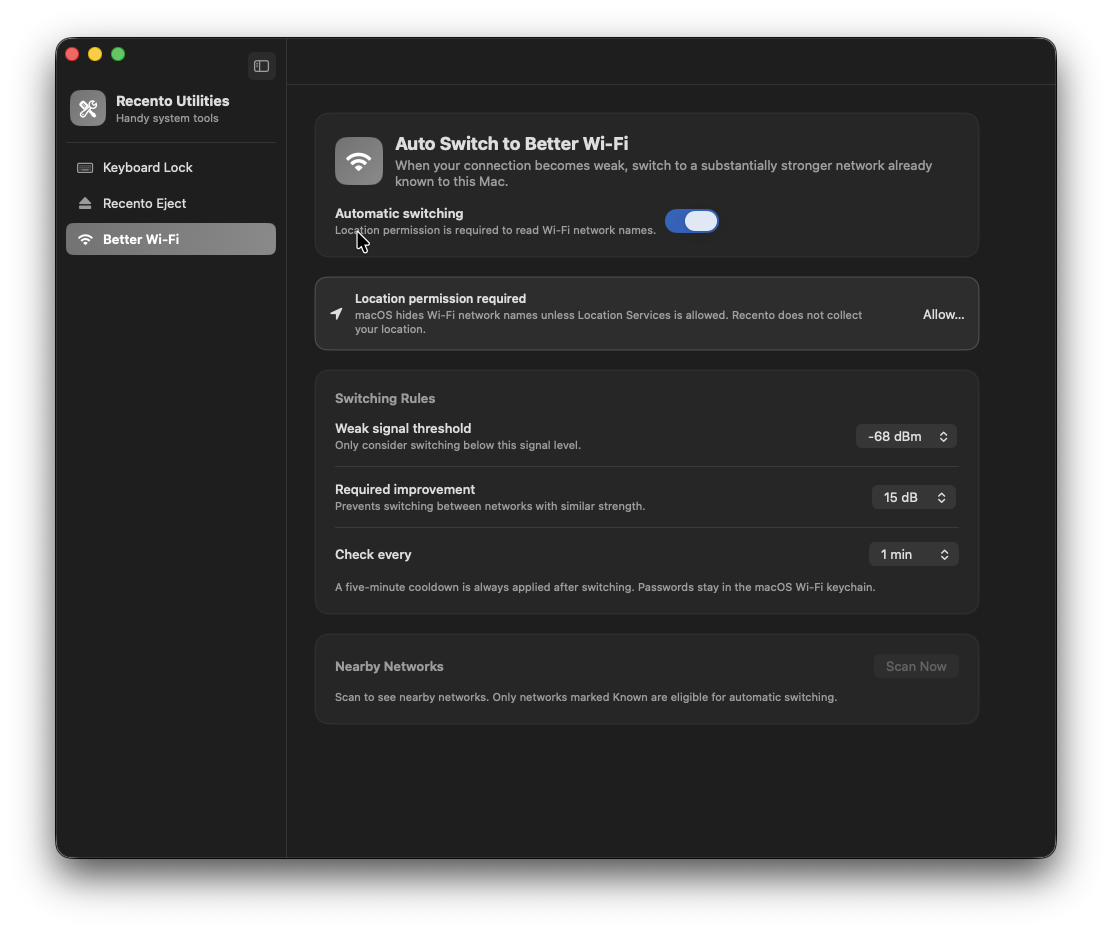Click the Auto Switch to Better Wi-Fi heading
Image resolution: width=1112 pixels, height=932 pixels.
511,143
